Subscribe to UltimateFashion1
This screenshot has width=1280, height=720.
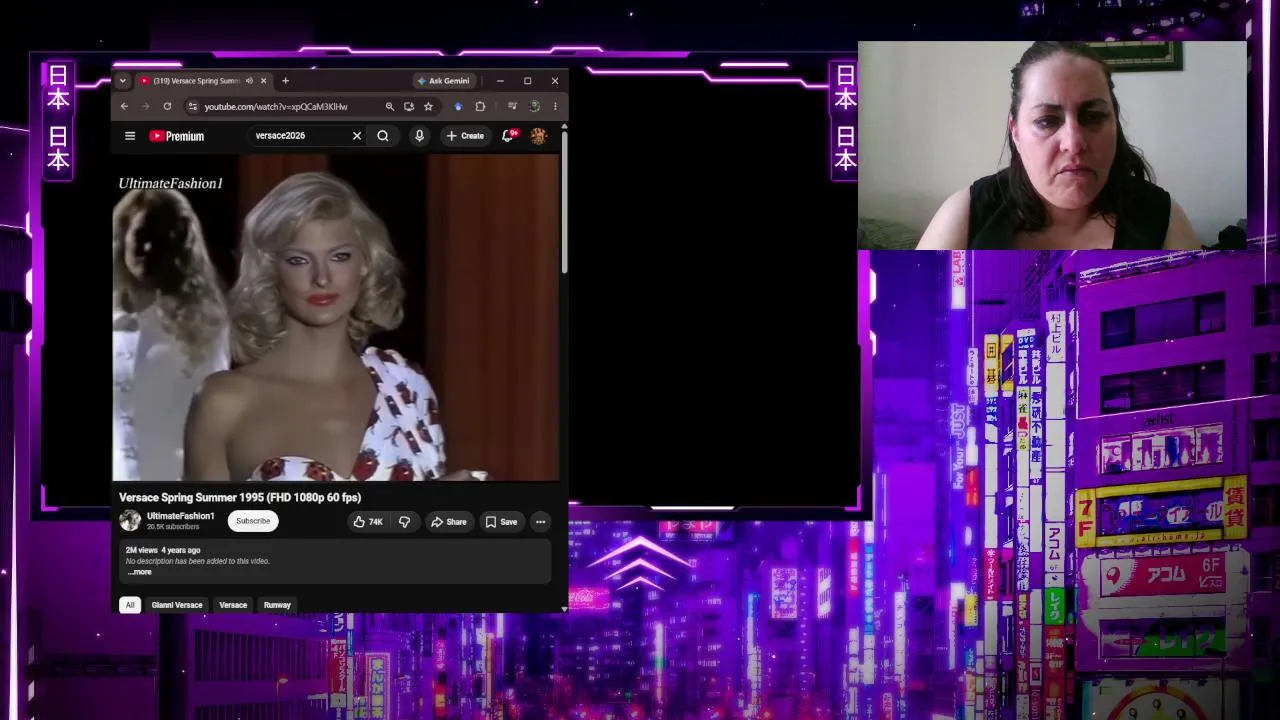point(253,521)
